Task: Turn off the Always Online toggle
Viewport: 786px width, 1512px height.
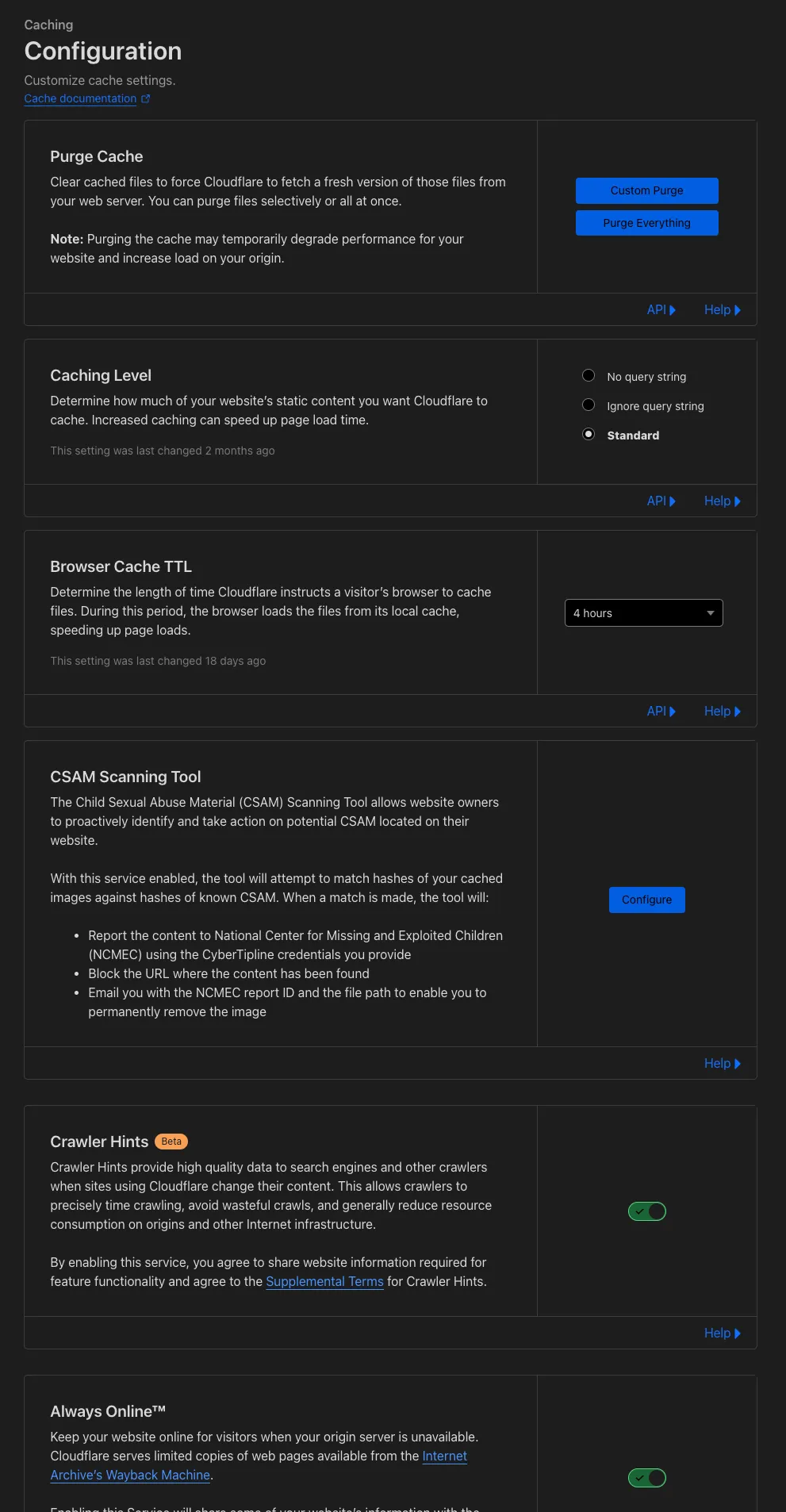Action: point(646,1478)
